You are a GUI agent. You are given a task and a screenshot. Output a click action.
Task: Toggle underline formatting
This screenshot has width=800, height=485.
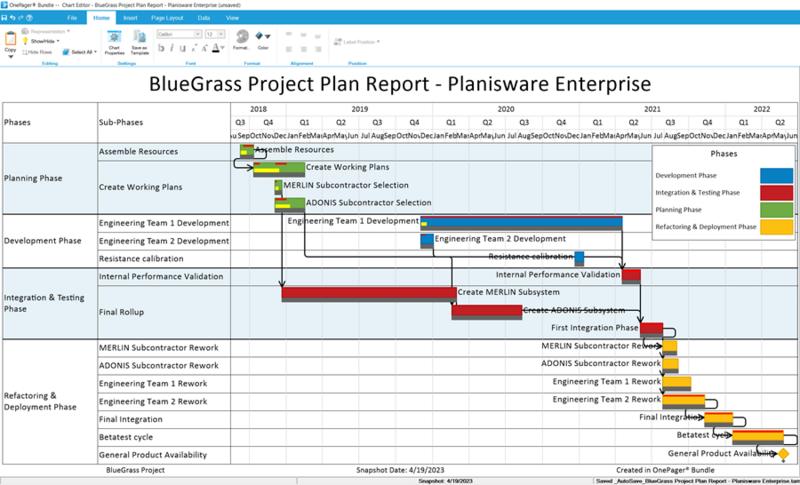[x=182, y=48]
